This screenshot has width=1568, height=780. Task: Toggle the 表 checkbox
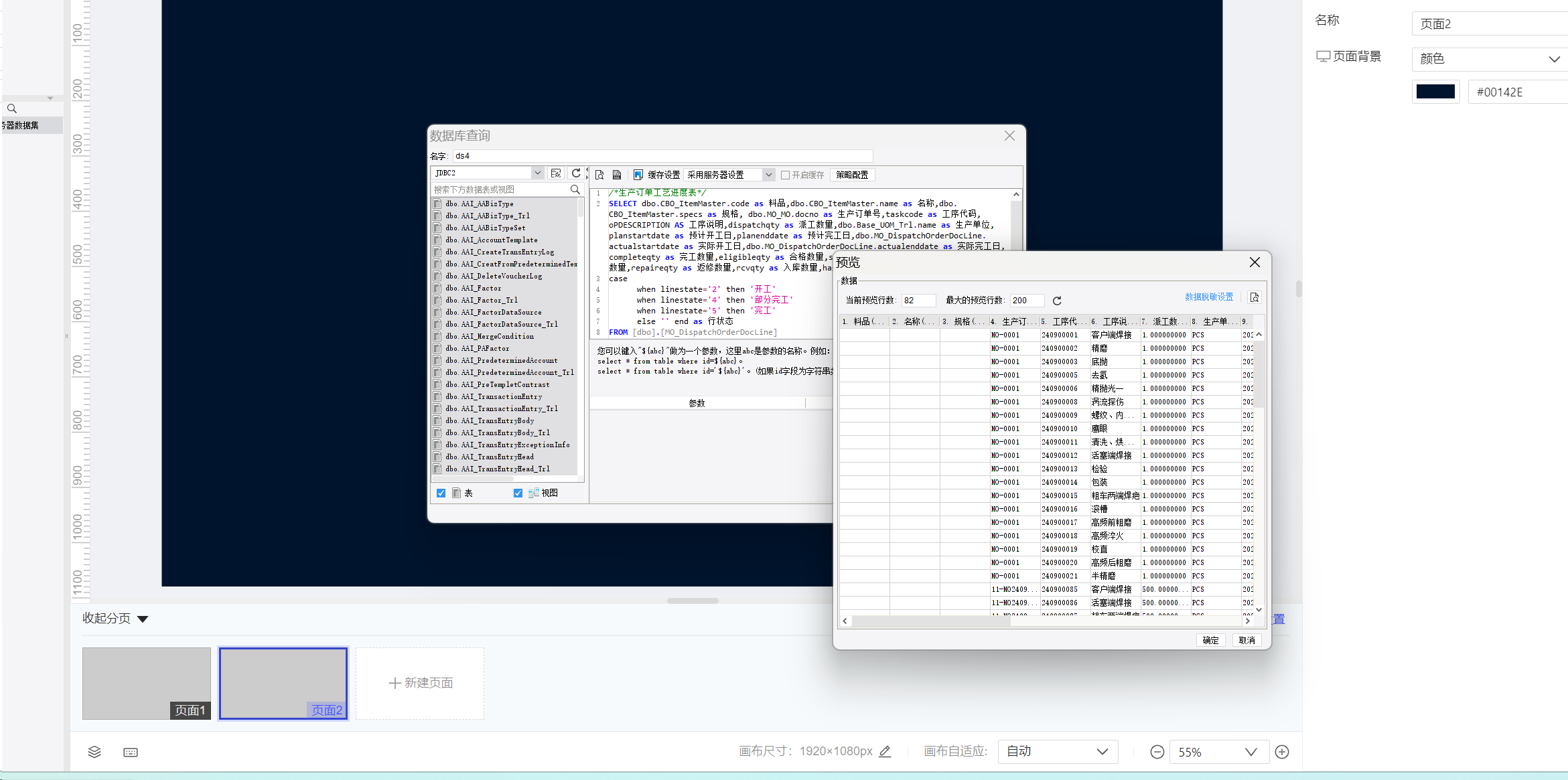coord(441,493)
